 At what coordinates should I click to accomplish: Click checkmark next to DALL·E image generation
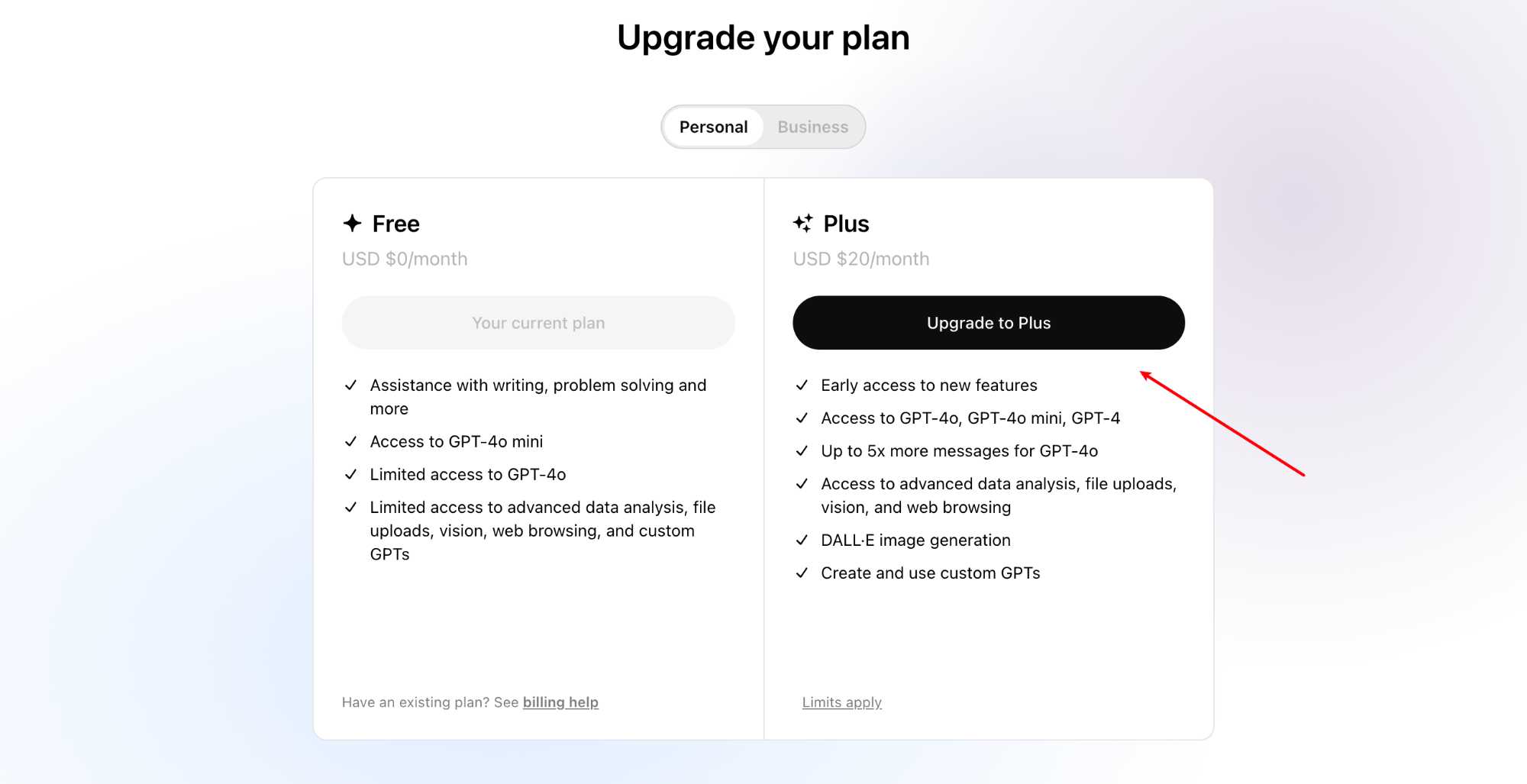pyautogui.click(x=802, y=540)
